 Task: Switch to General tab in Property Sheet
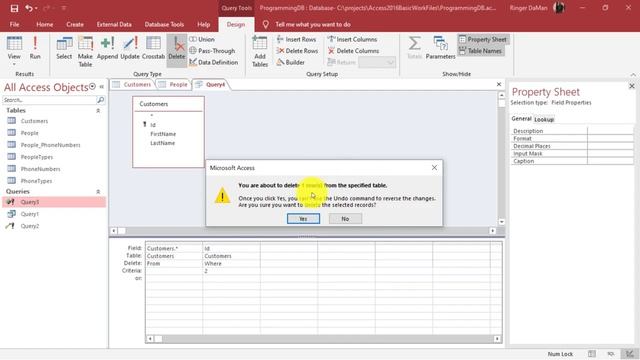(x=521, y=118)
